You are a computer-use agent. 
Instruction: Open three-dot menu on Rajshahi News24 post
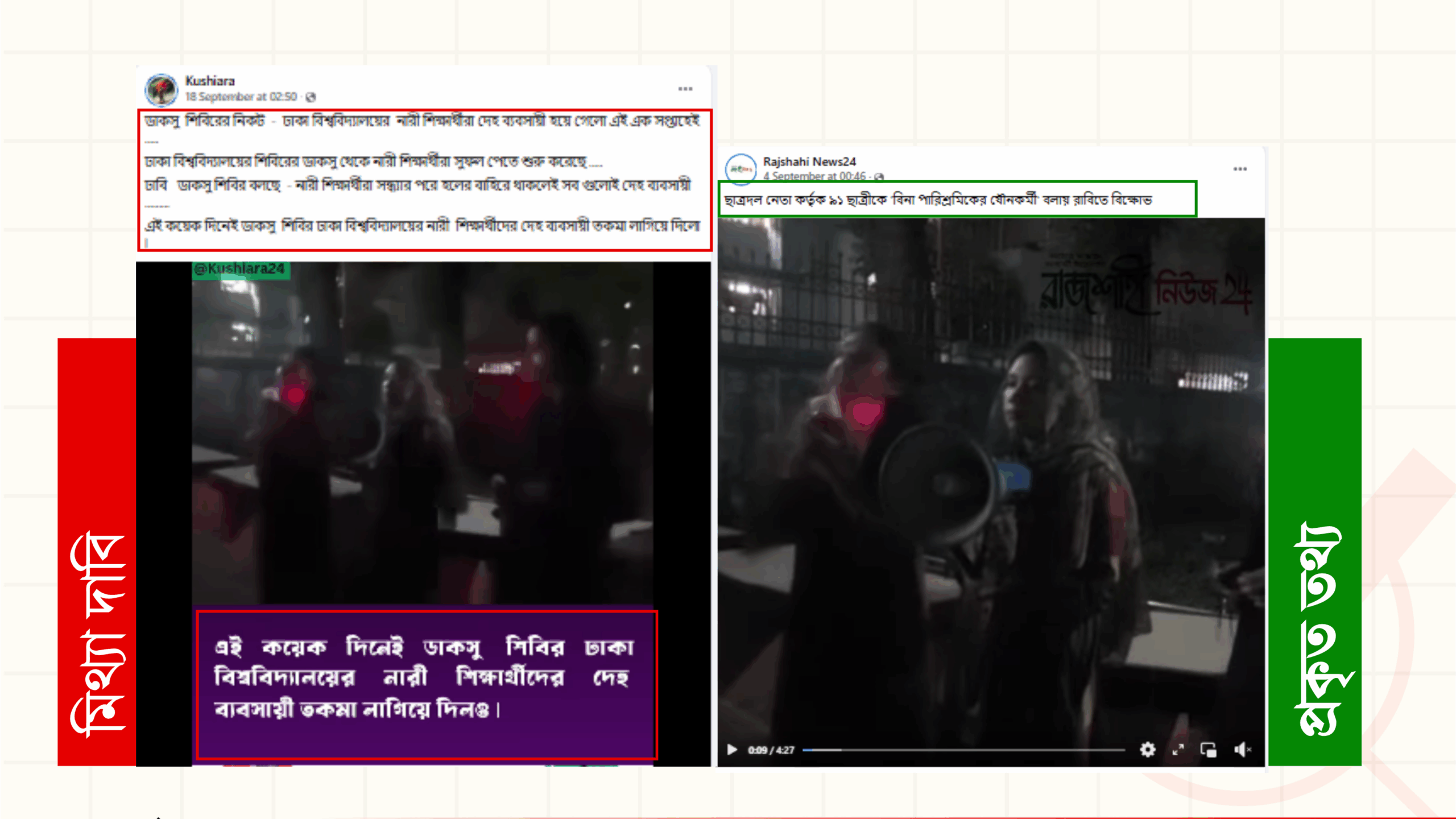tap(1240, 169)
